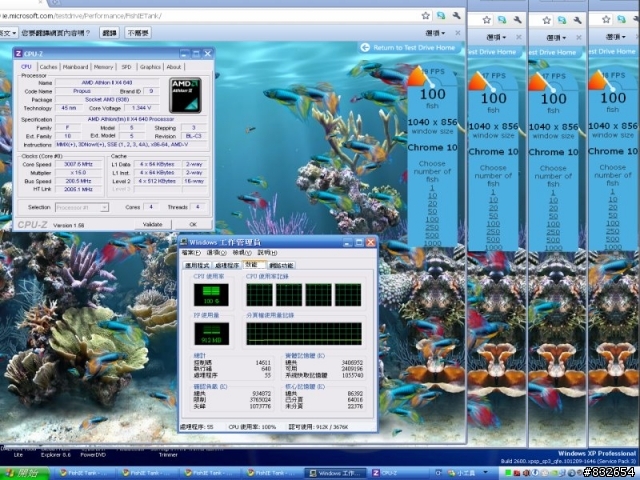Image resolution: width=640 pixels, height=480 pixels.
Task: Open the 選項(O) menu in Task Manager
Action: click(x=216, y=253)
